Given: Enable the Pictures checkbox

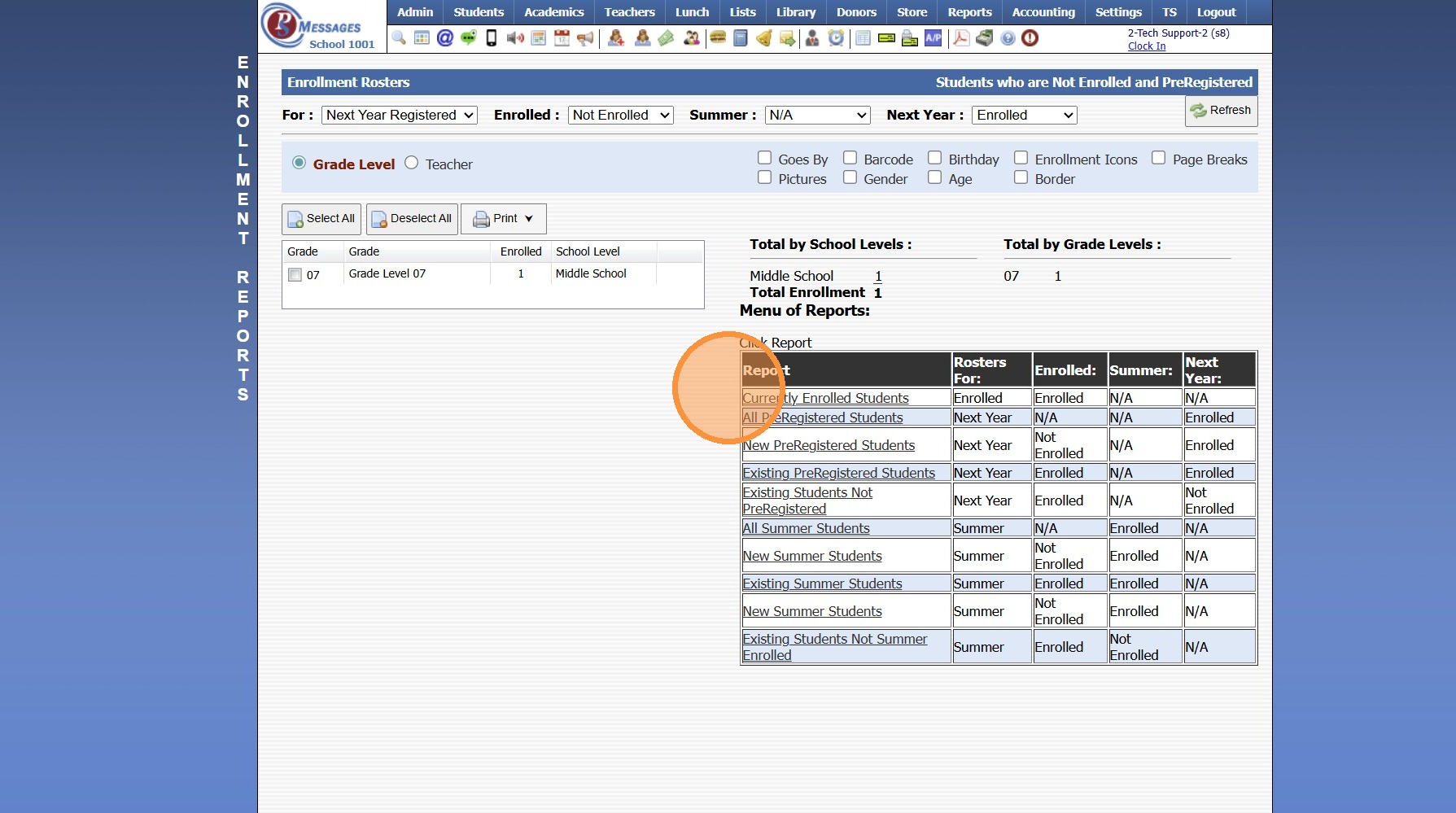Looking at the screenshot, I should tap(764, 177).
